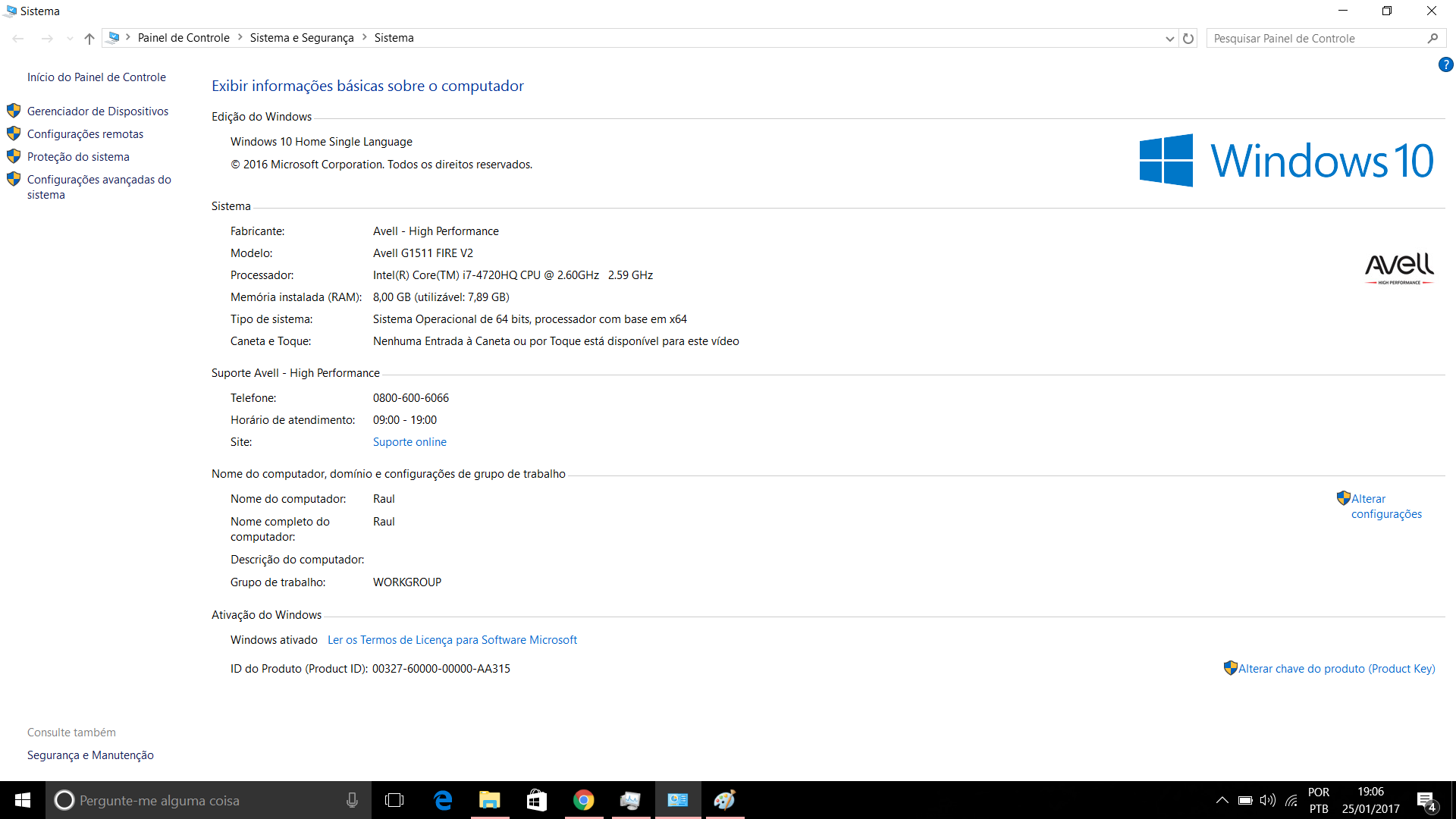Launch Microsoft Edge from taskbar
The height and width of the screenshot is (819, 1456).
click(443, 800)
